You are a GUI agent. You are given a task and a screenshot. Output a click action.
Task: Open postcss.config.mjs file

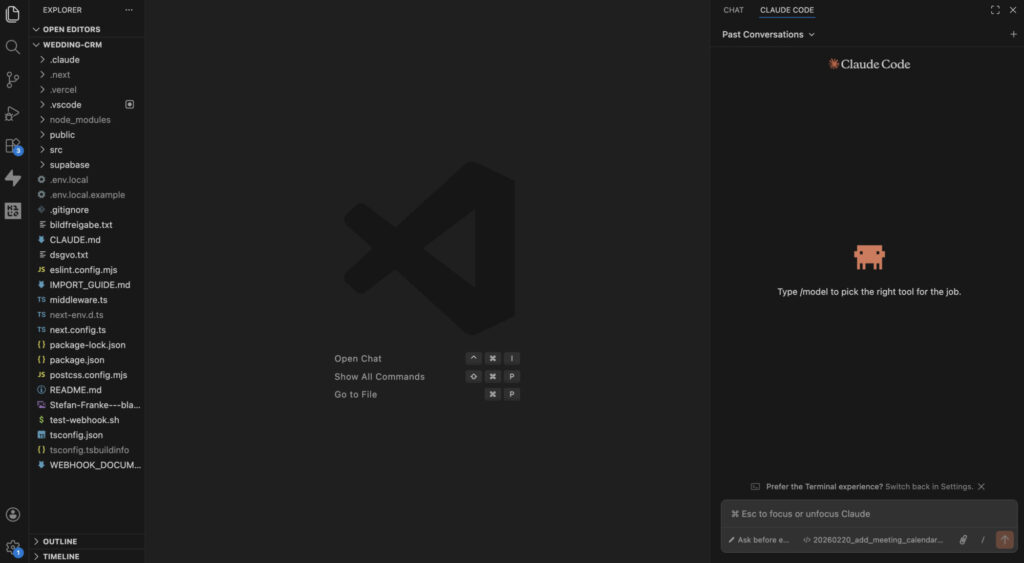[88, 375]
